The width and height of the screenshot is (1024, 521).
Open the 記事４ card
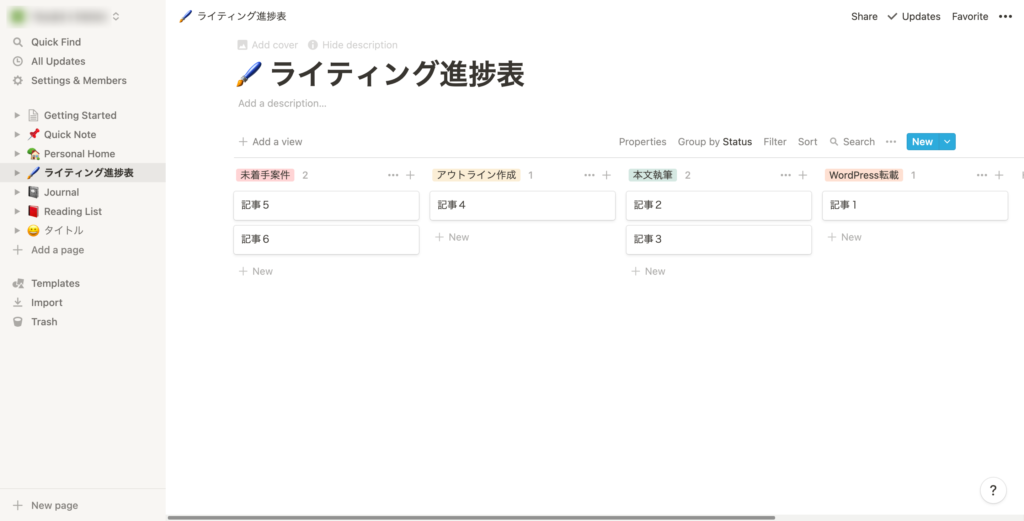click(522, 205)
